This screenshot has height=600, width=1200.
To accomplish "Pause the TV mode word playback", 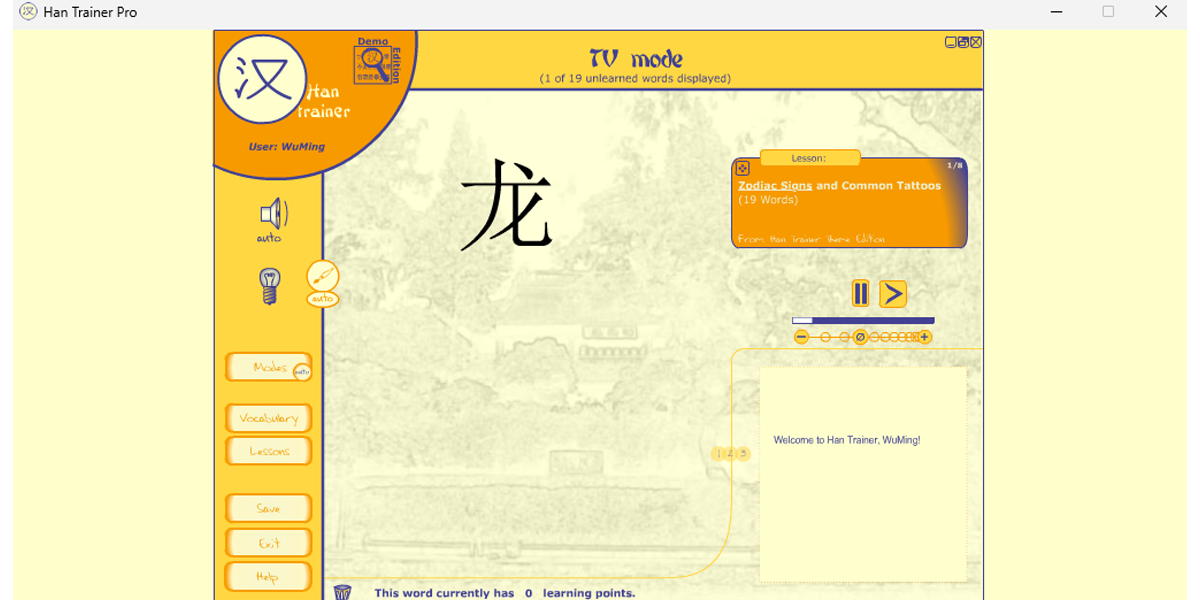I will (x=859, y=293).
